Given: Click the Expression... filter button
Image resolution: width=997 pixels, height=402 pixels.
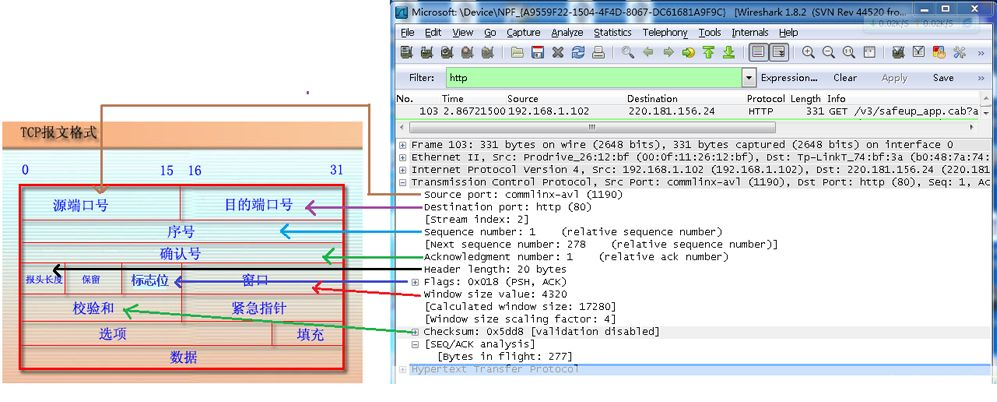Looking at the screenshot, I should 789,78.
